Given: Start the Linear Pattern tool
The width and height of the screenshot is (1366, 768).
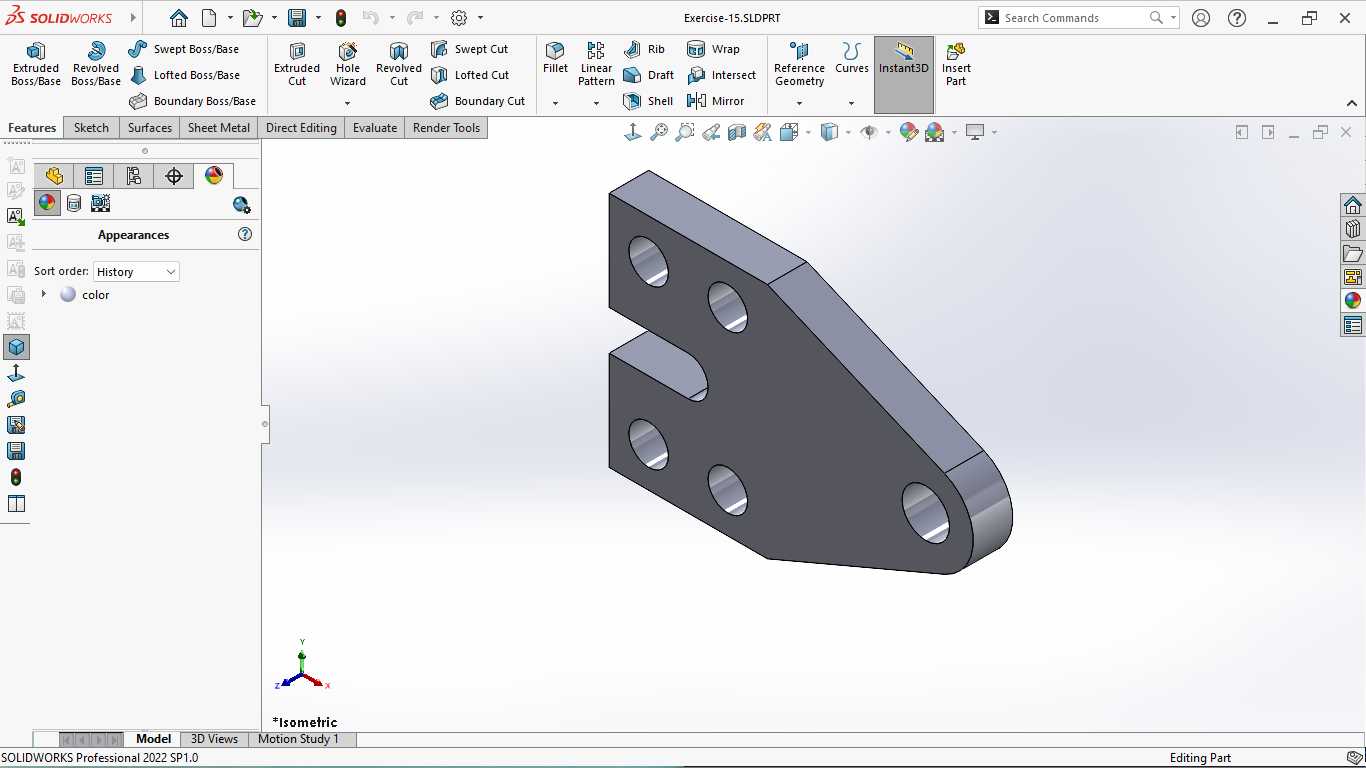Looking at the screenshot, I should click(x=596, y=64).
